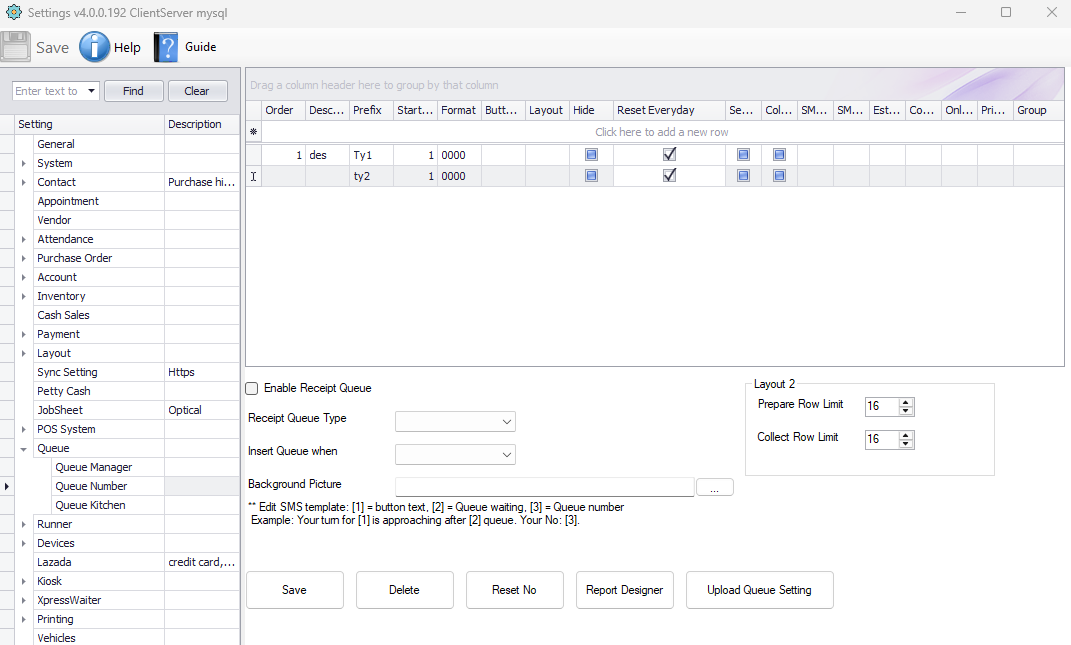Sort by the Order column header

(x=283, y=110)
